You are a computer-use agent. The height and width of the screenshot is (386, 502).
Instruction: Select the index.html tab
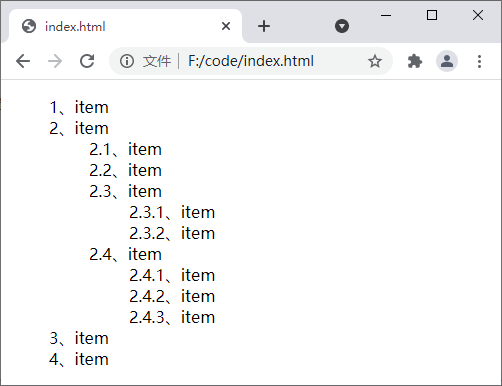(126, 26)
